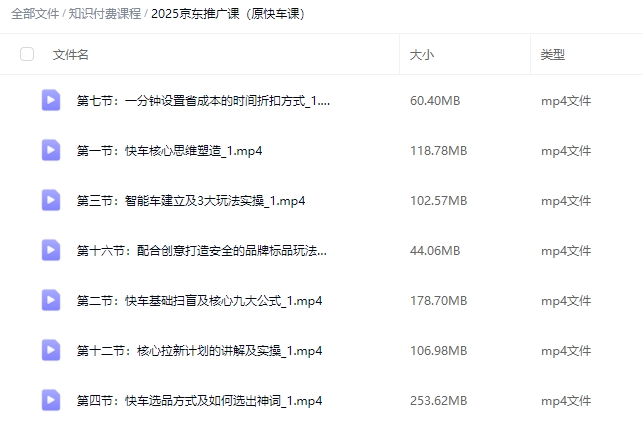This screenshot has width=643, height=426.
Task: Navigate to 知识付费课程 breadcrumb folder
Action: [105, 14]
